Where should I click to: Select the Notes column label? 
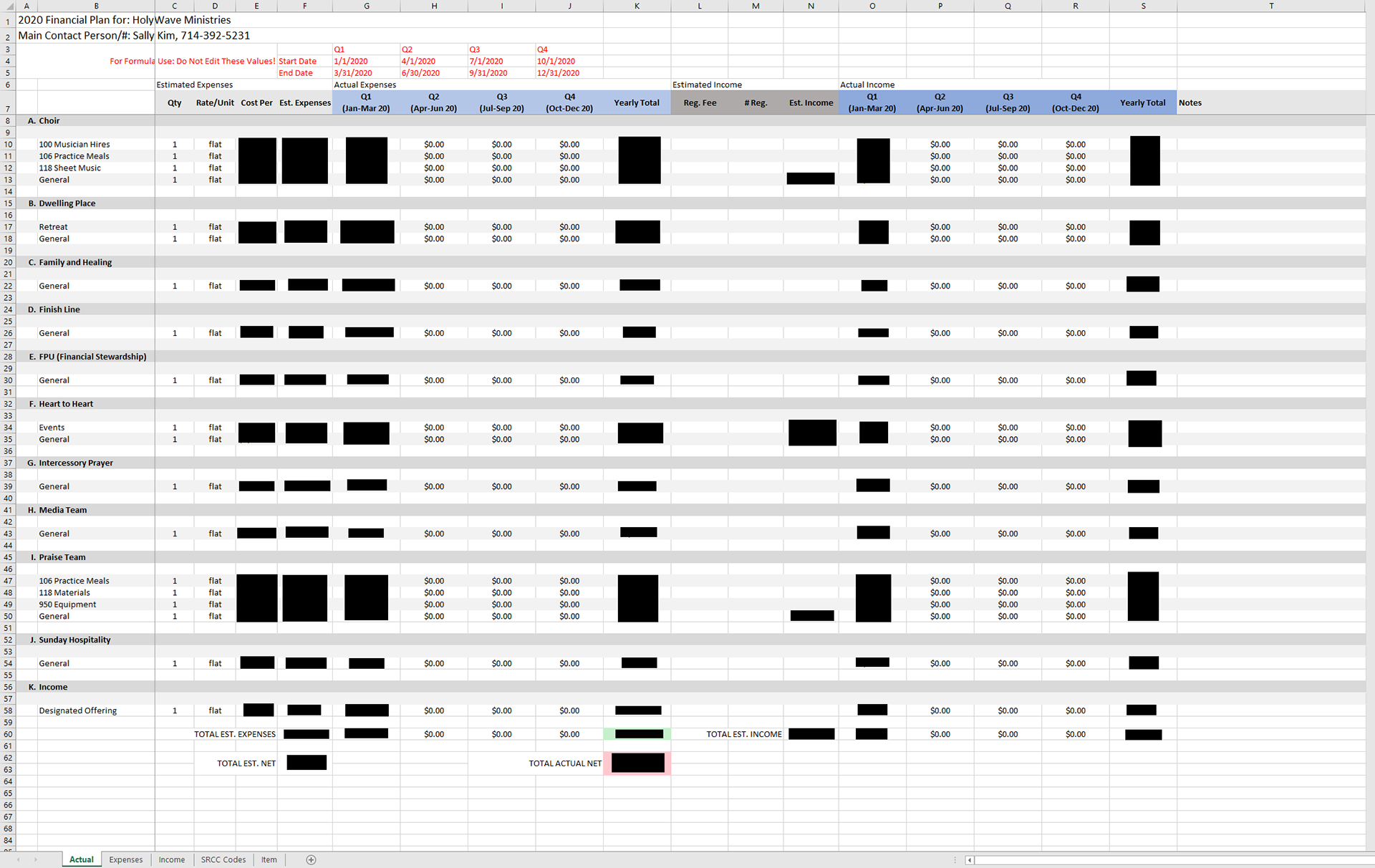coord(1190,102)
